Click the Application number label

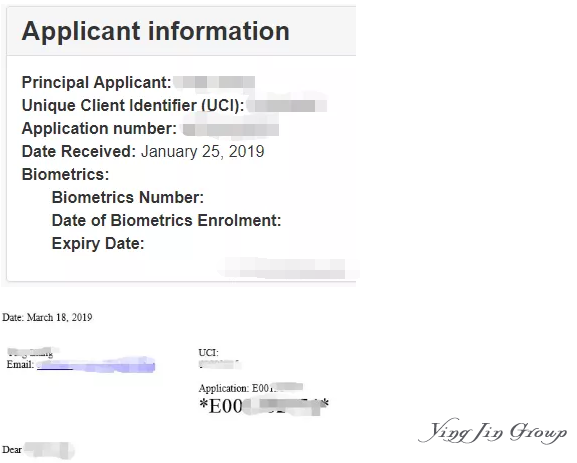pos(99,128)
